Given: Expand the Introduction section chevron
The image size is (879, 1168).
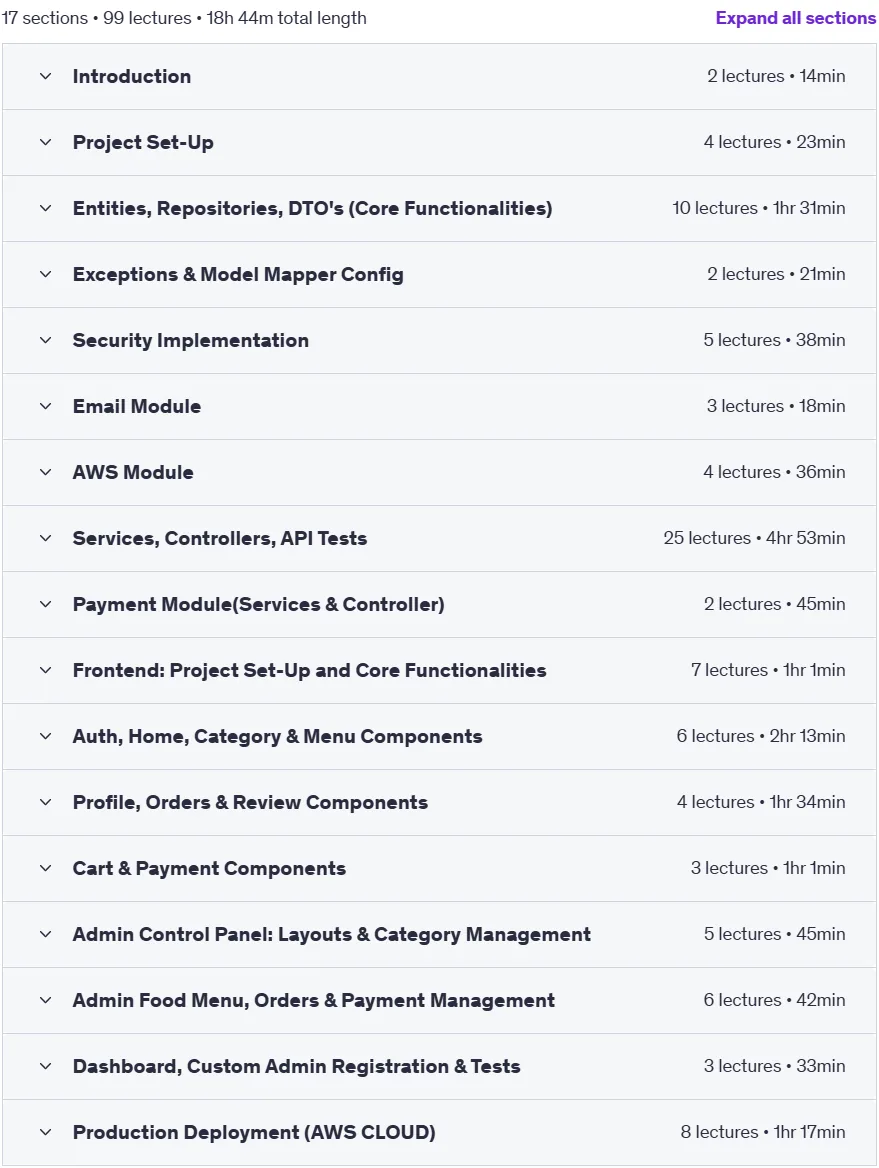Looking at the screenshot, I should pyautogui.click(x=45, y=76).
